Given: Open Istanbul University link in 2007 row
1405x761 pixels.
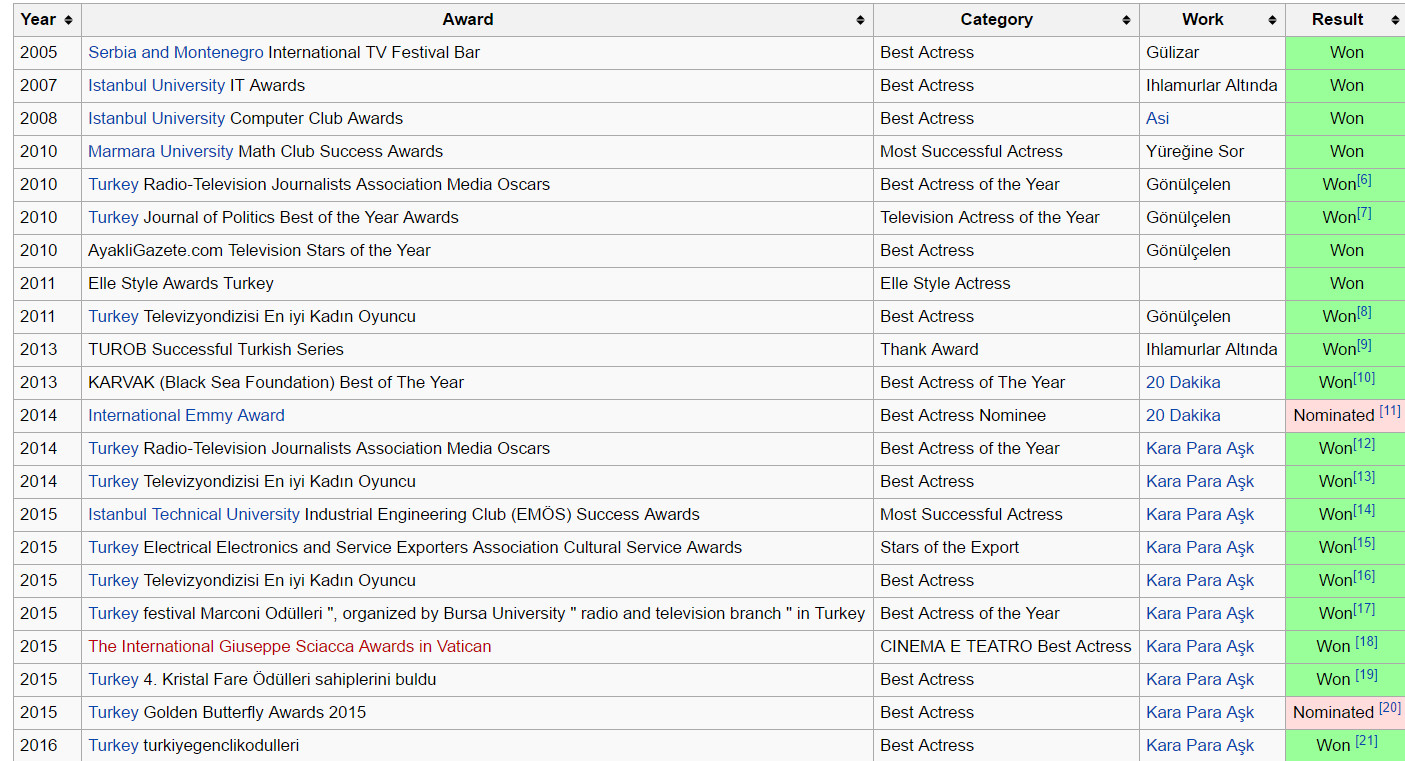Looking at the screenshot, I should [x=156, y=85].
